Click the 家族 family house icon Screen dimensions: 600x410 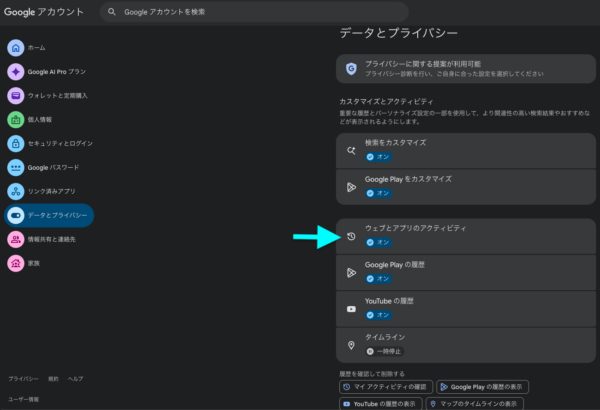16,263
